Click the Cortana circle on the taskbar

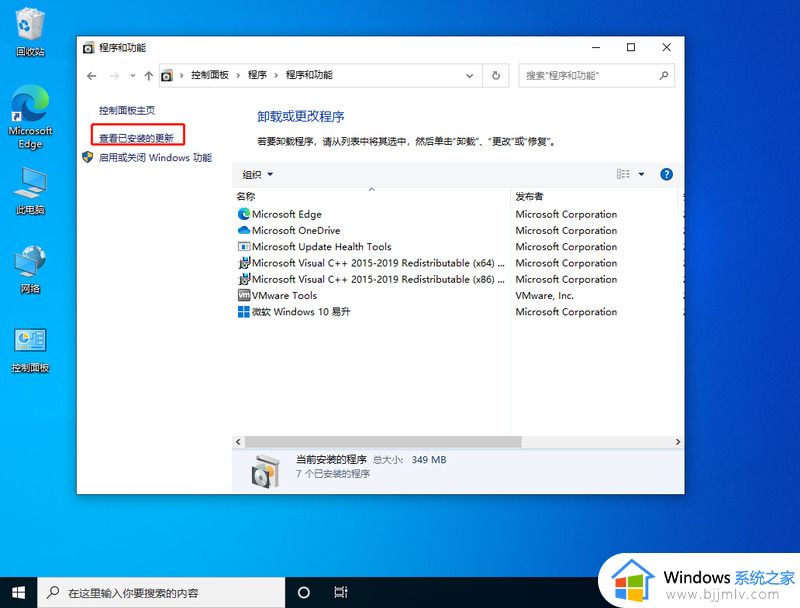[x=304, y=592]
